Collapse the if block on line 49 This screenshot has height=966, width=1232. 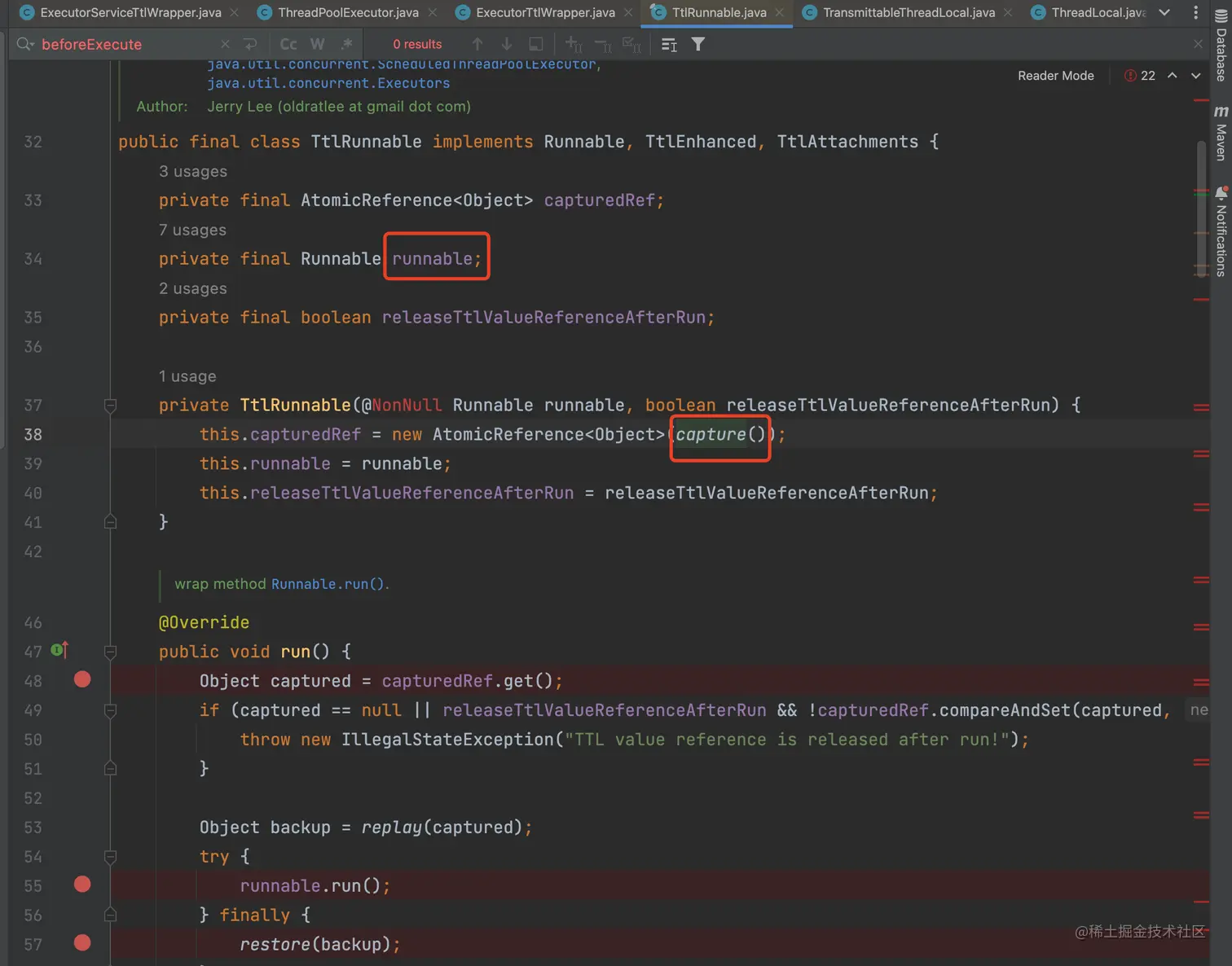[111, 710]
